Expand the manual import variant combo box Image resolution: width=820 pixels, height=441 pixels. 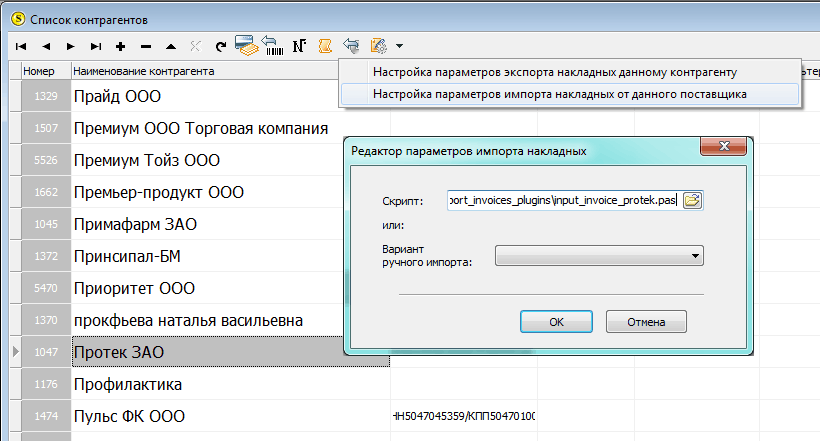(599, 256)
